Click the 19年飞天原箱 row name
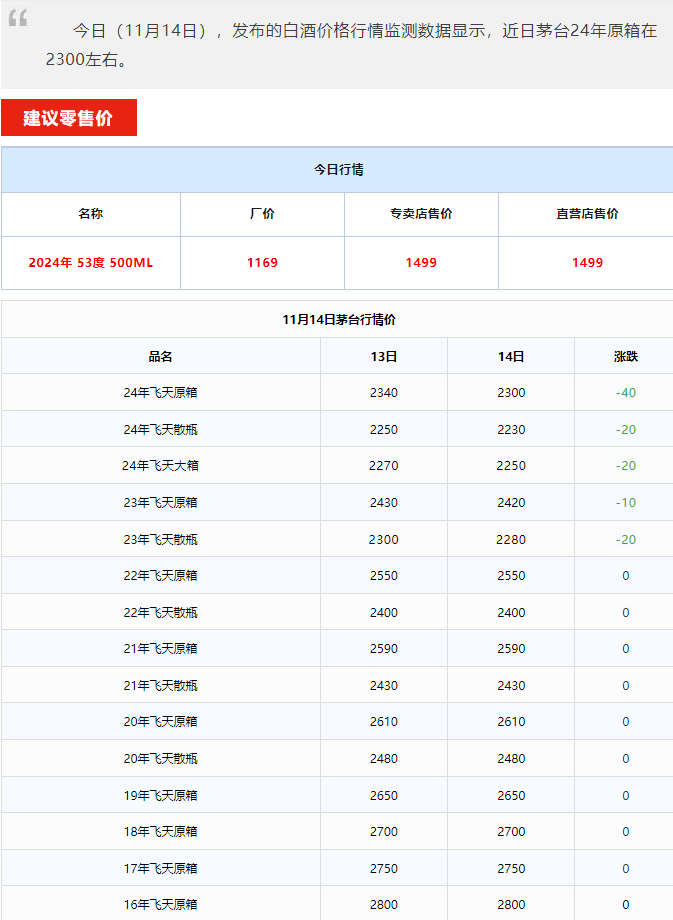This screenshot has width=673, height=920. coord(161,796)
